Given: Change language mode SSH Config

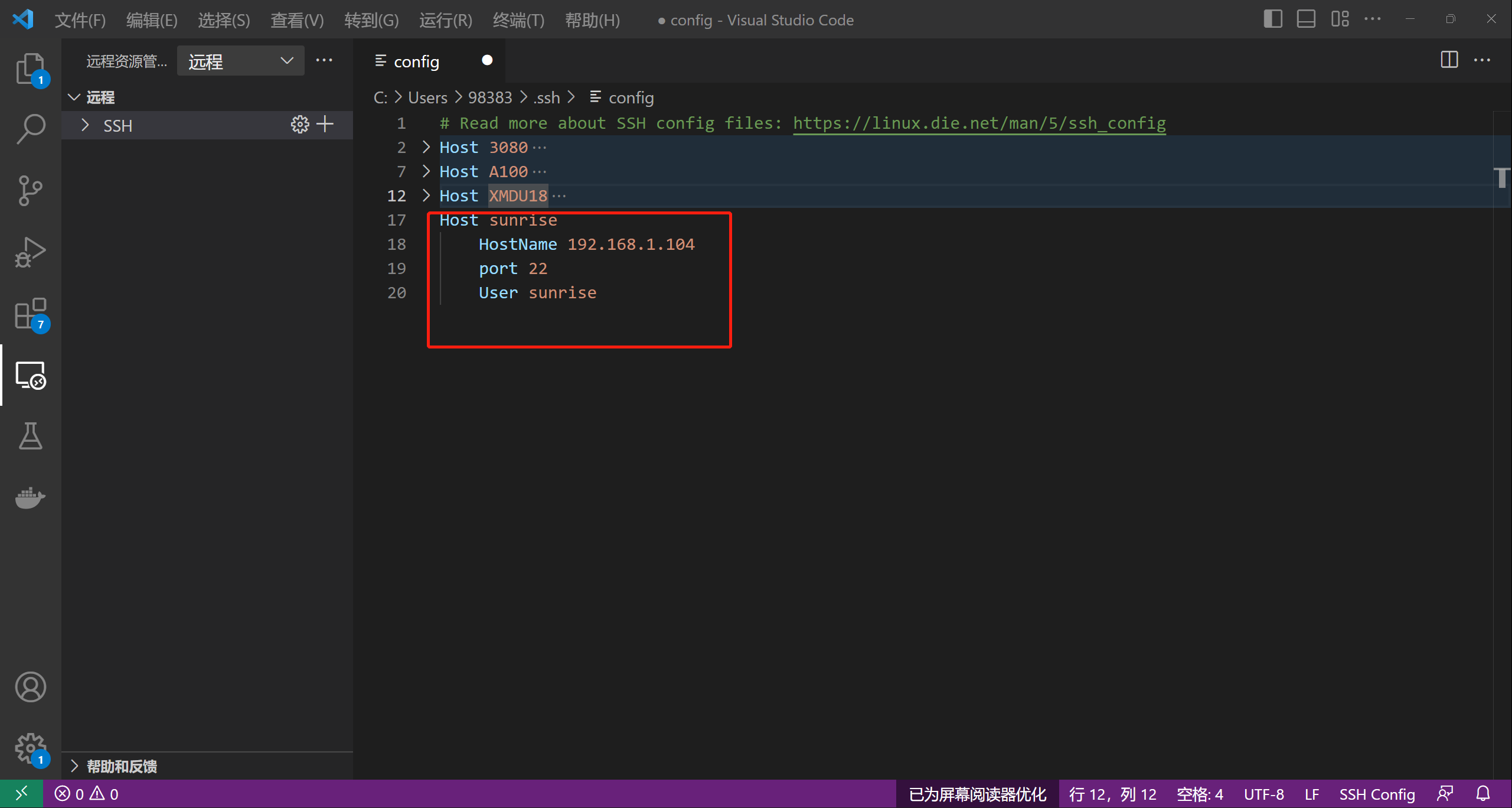Looking at the screenshot, I should 1377,794.
